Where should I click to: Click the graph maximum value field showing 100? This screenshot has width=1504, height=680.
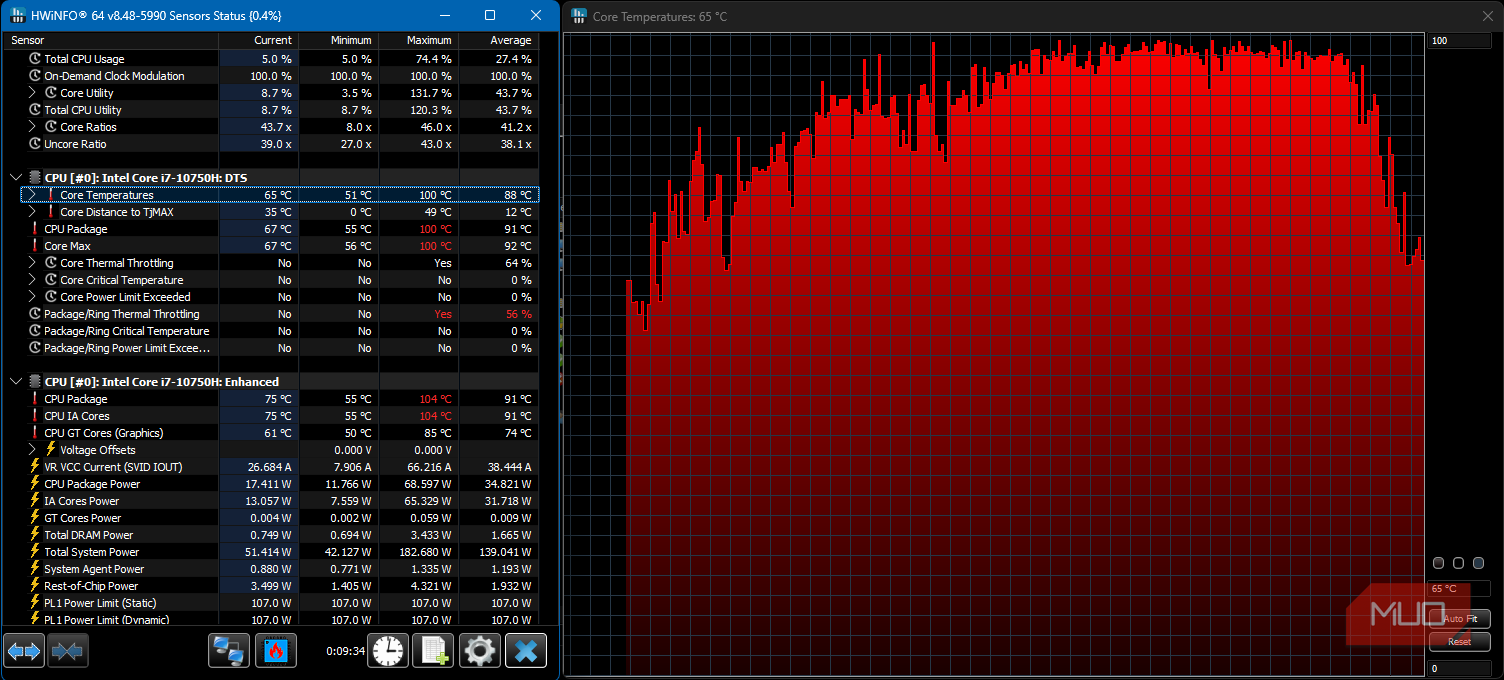pos(1460,41)
